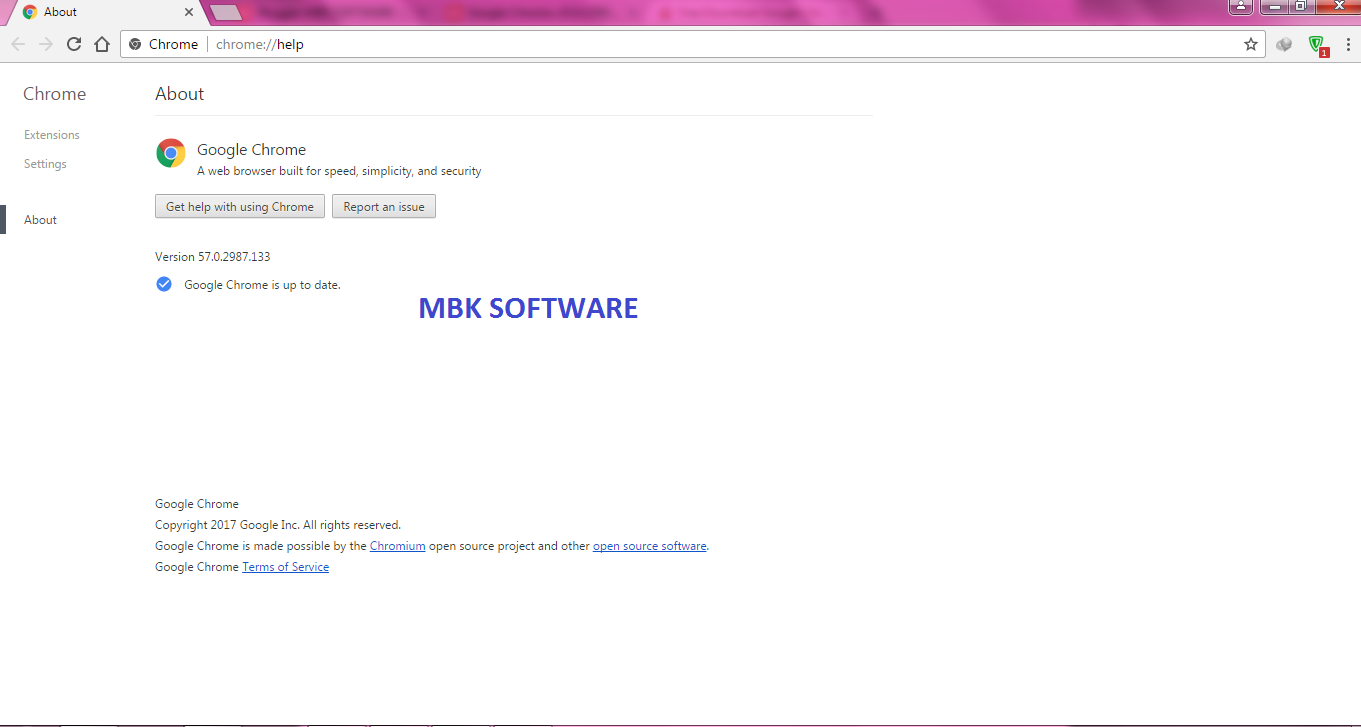Open Settings in the sidebar

[x=45, y=164]
